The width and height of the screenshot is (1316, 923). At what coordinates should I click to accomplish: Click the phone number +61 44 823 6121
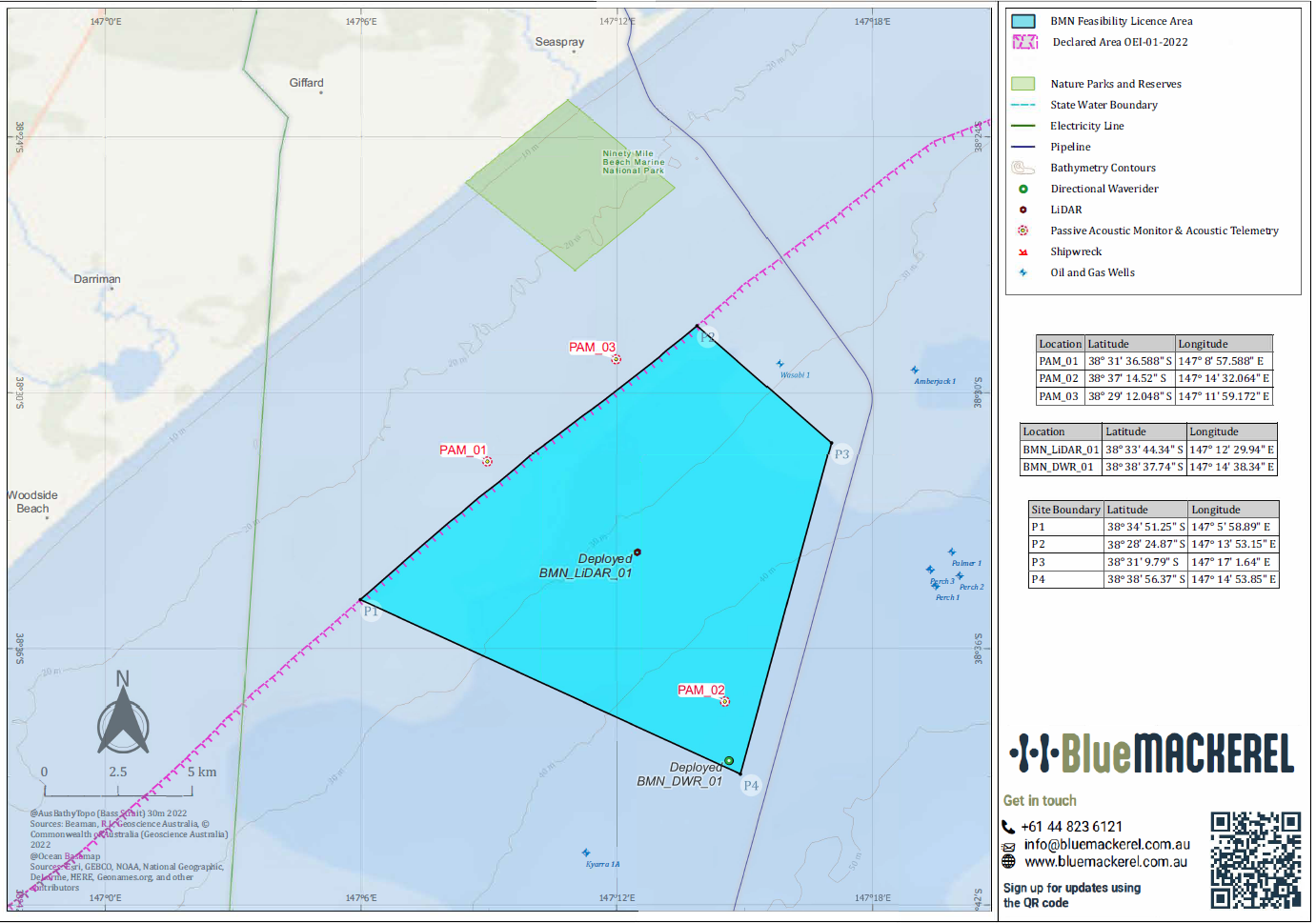(1072, 827)
